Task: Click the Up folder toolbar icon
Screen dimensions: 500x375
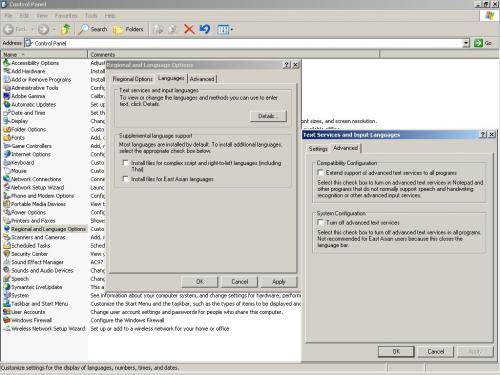Action: click(x=66, y=29)
